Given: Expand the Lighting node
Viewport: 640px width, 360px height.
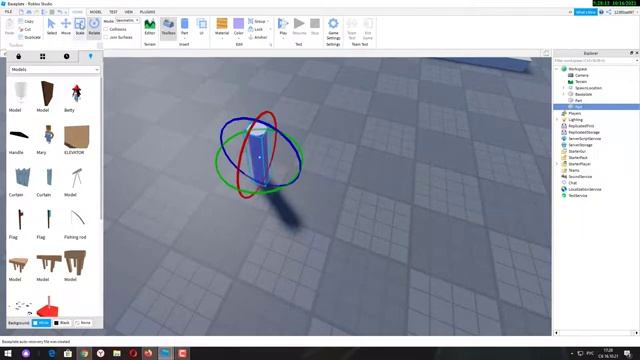Looking at the screenshot, I should point(557,120).
